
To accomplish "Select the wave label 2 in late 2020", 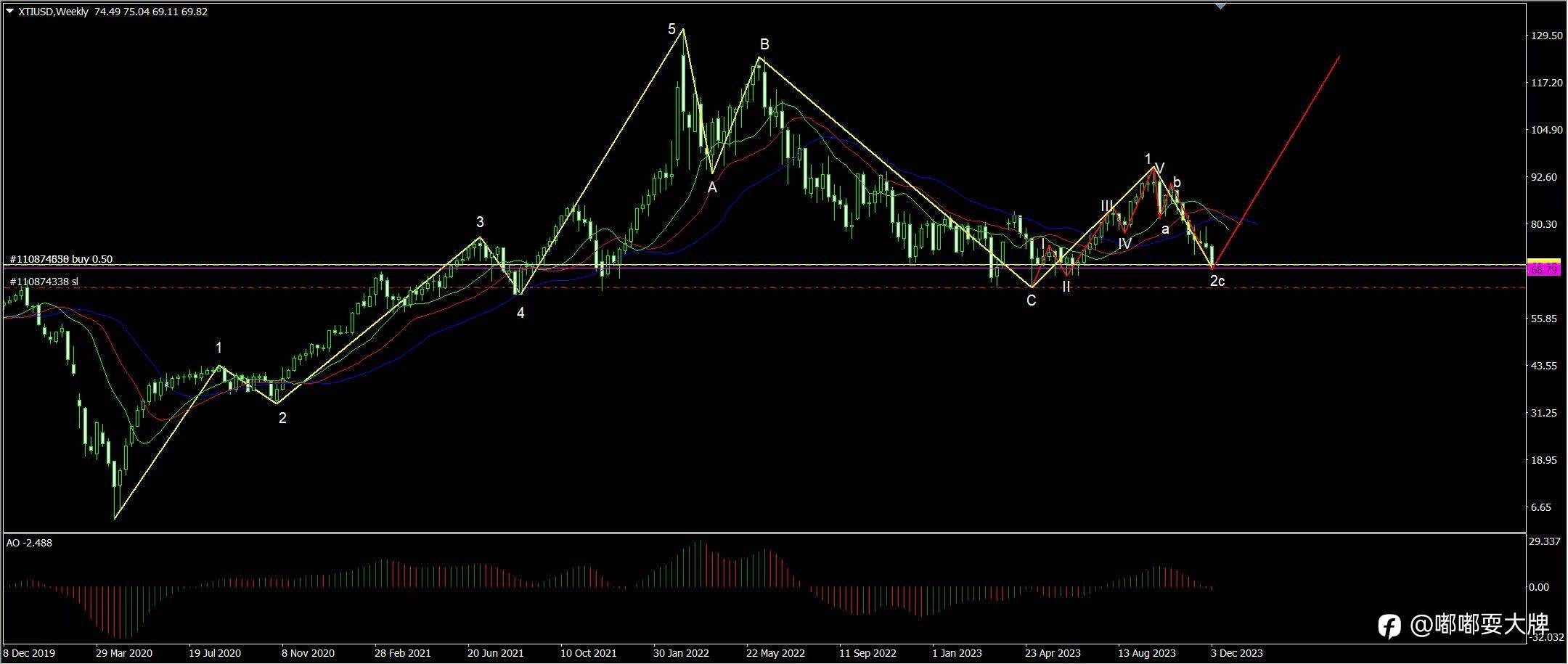I will 282,418.
